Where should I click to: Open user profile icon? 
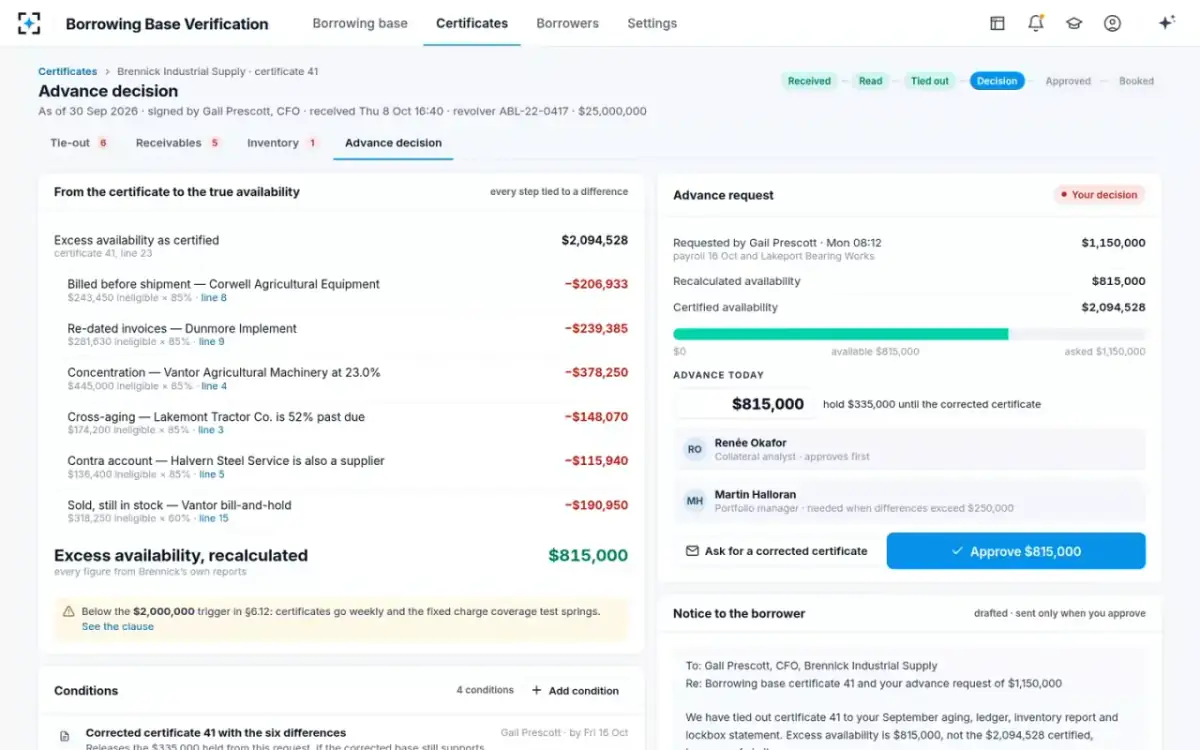pyautogui.click(x=1112, y=23)
